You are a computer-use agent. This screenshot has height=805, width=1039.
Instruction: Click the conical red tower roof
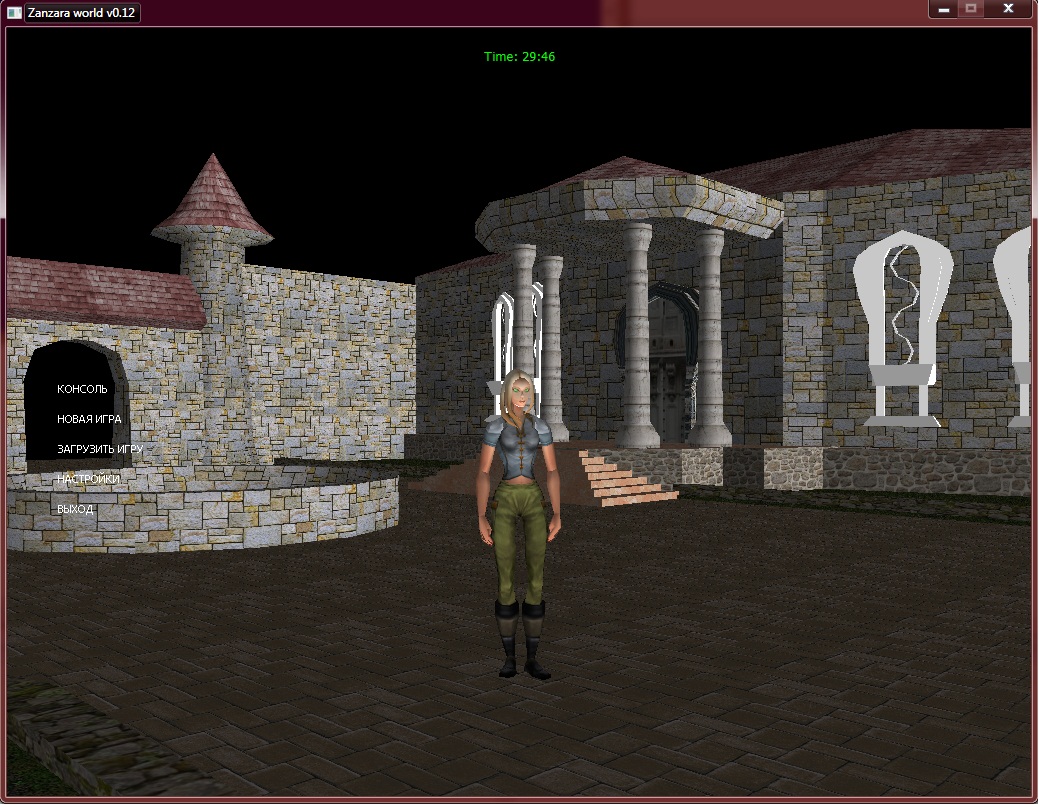pyautogui.click(x=212, y=200)
